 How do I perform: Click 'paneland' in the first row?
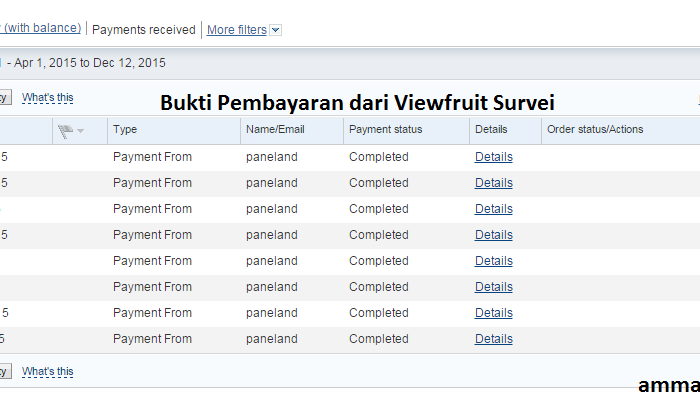pos(271,157)
